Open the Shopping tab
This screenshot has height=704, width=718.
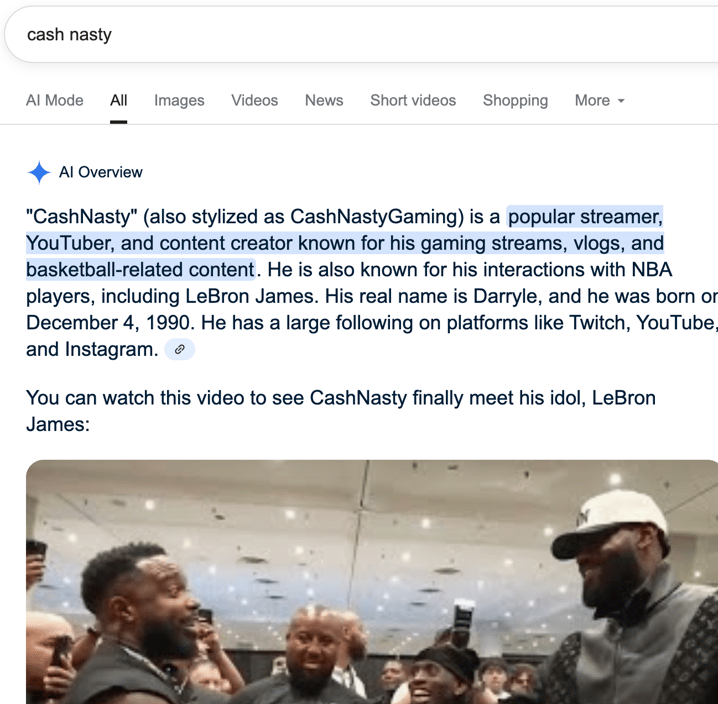[x=515, y=100]
